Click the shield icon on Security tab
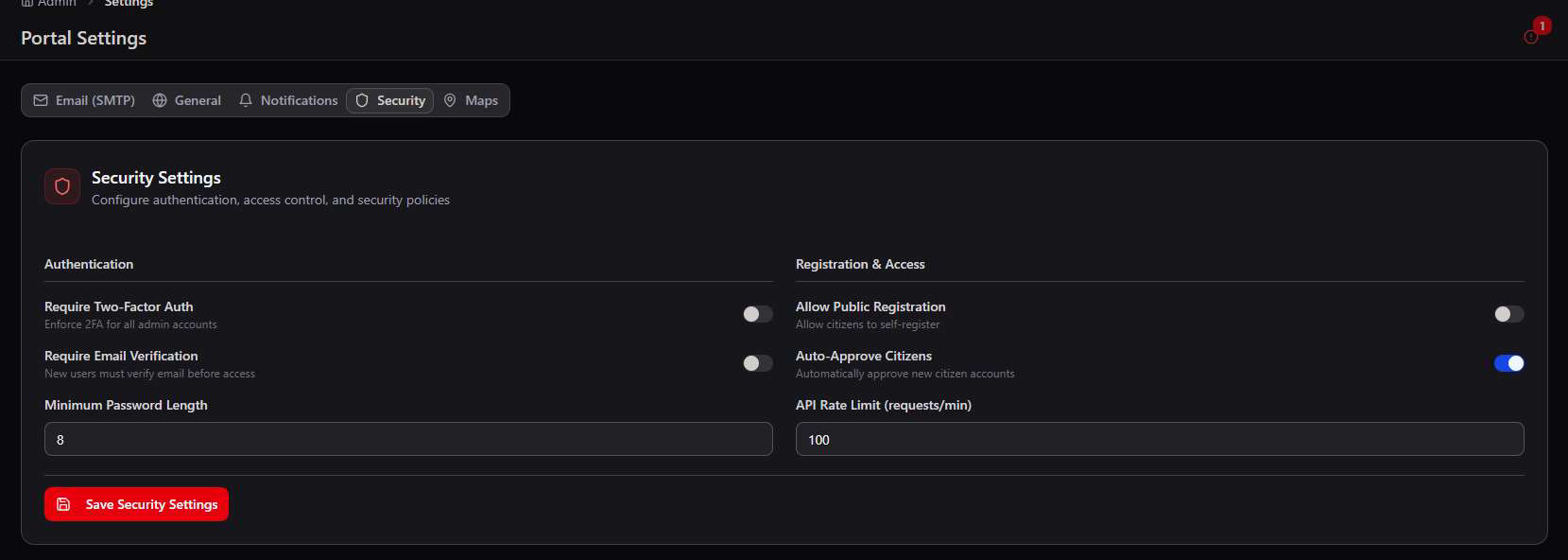 tap(362, 100)
